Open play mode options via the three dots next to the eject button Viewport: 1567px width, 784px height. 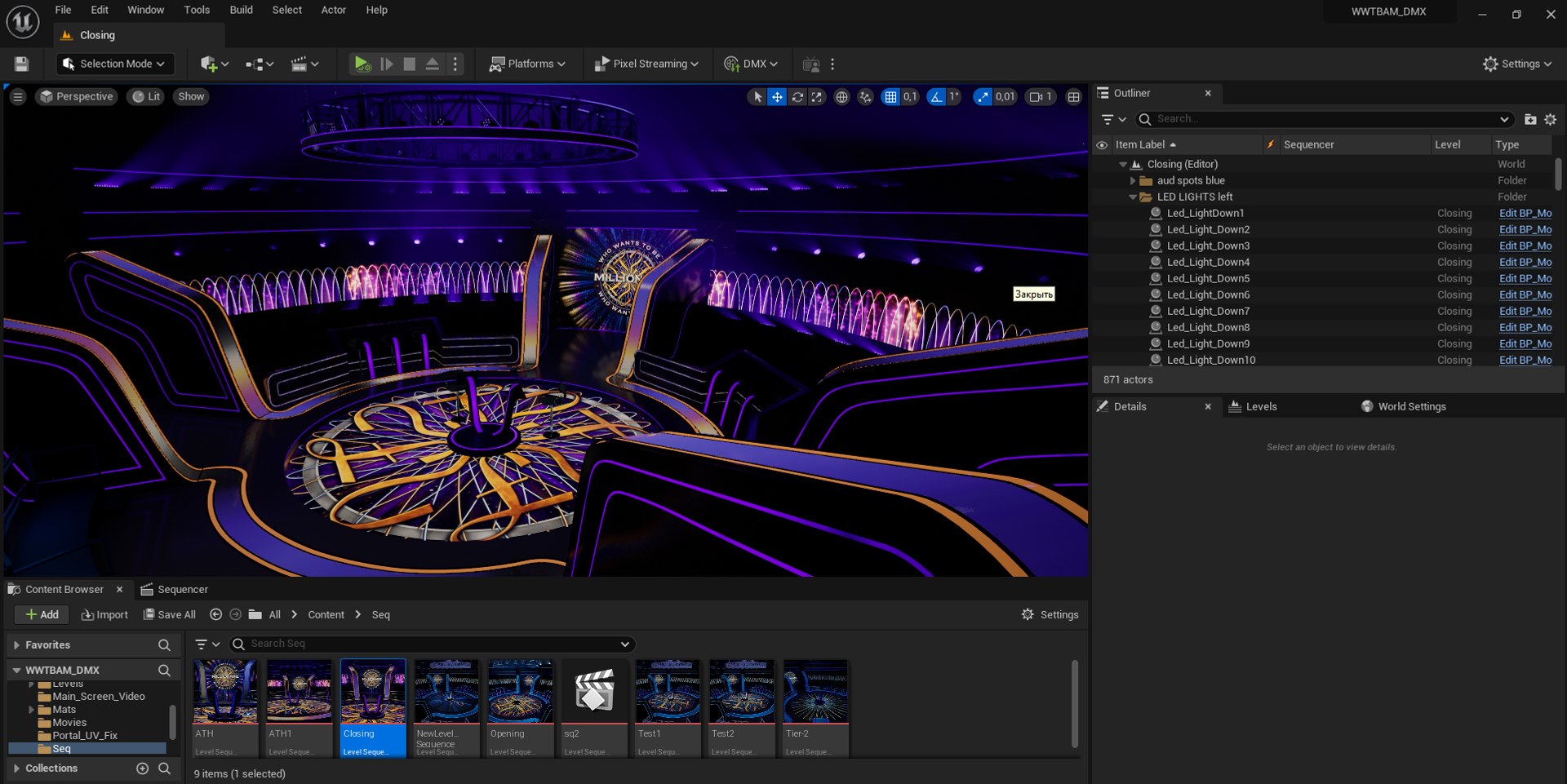[455, 64]
